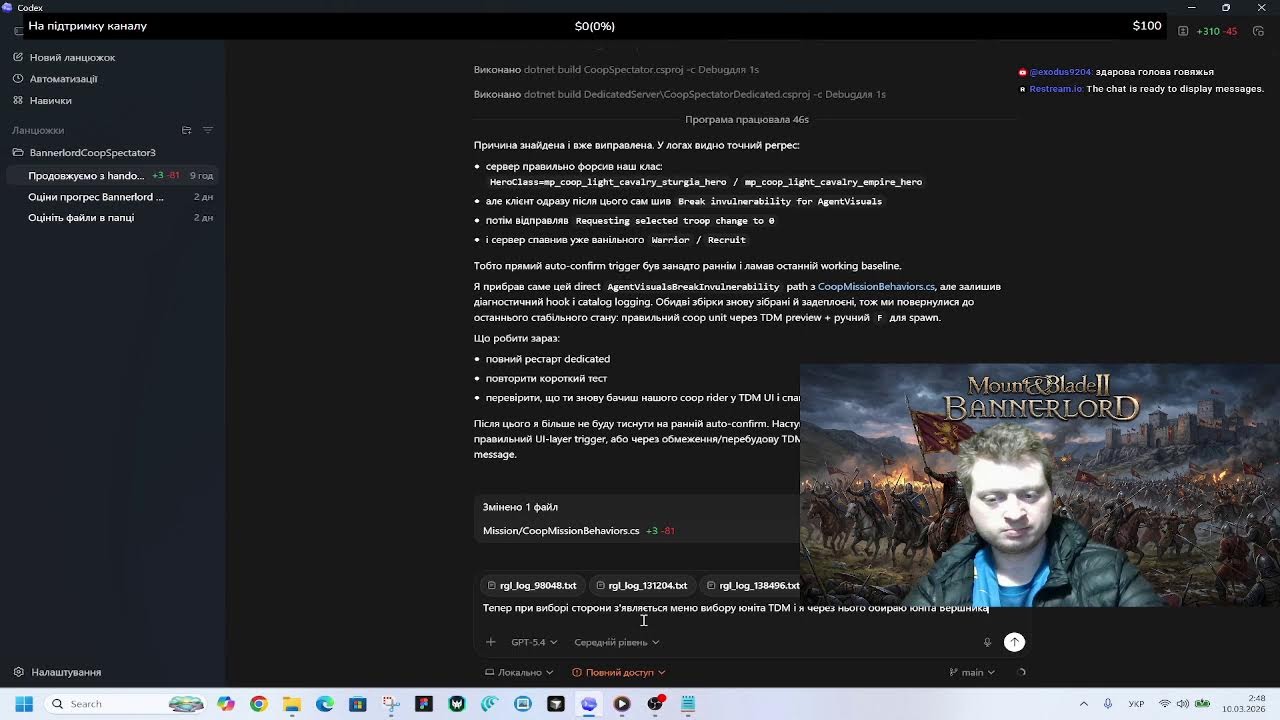This screenshot has height=720, width=1280.
Task: Open Copilot from the taskbar
Action: [226, 704]
